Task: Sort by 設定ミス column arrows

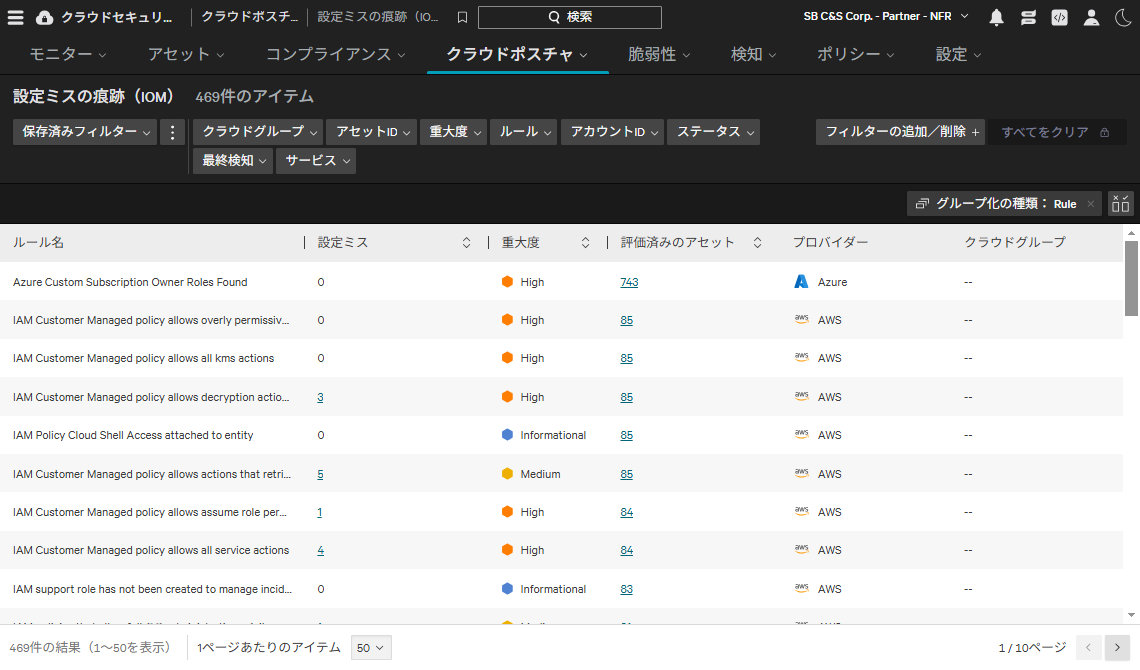Action: (466, 243)
